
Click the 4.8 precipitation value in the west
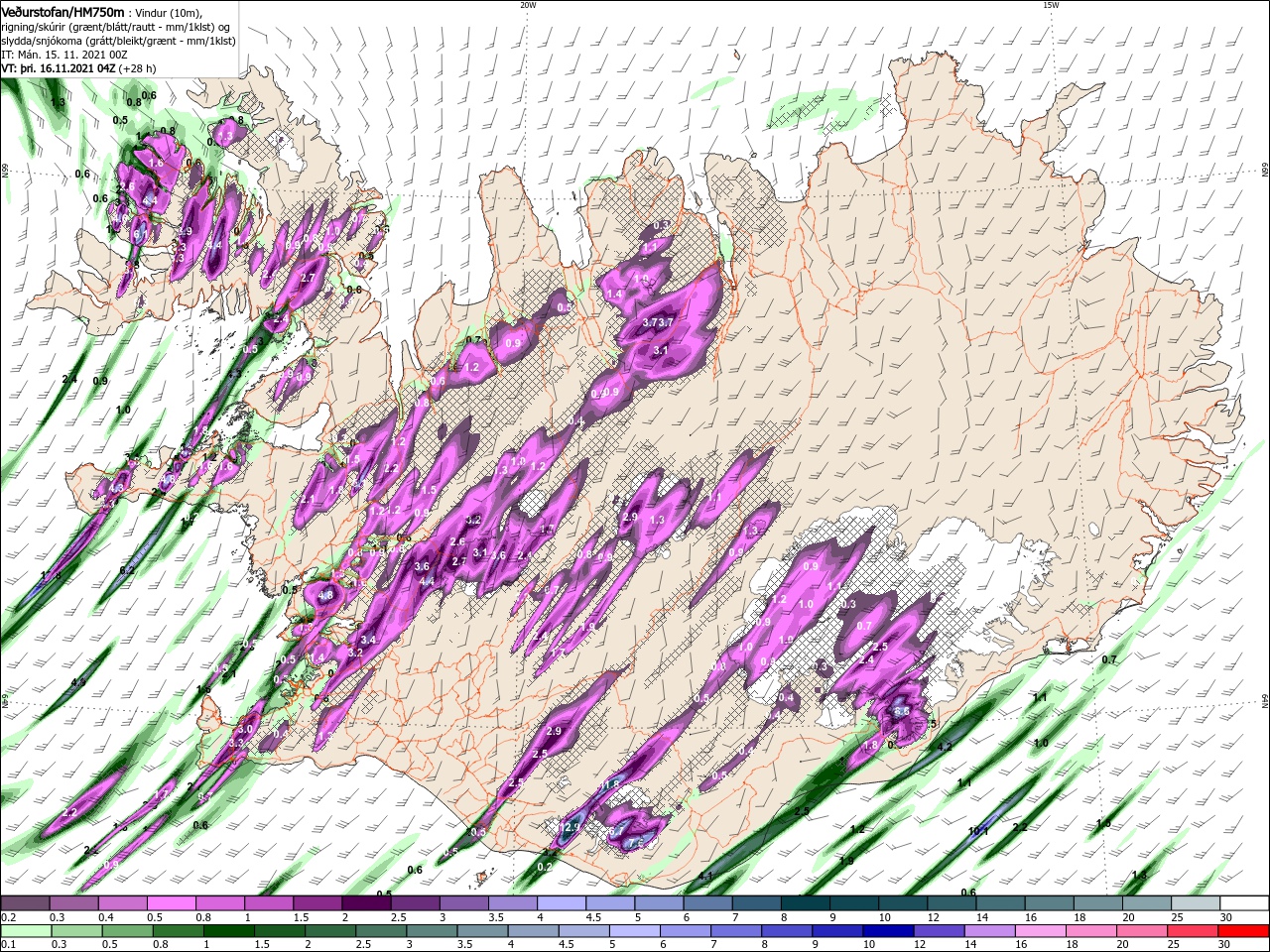(326, 596)
